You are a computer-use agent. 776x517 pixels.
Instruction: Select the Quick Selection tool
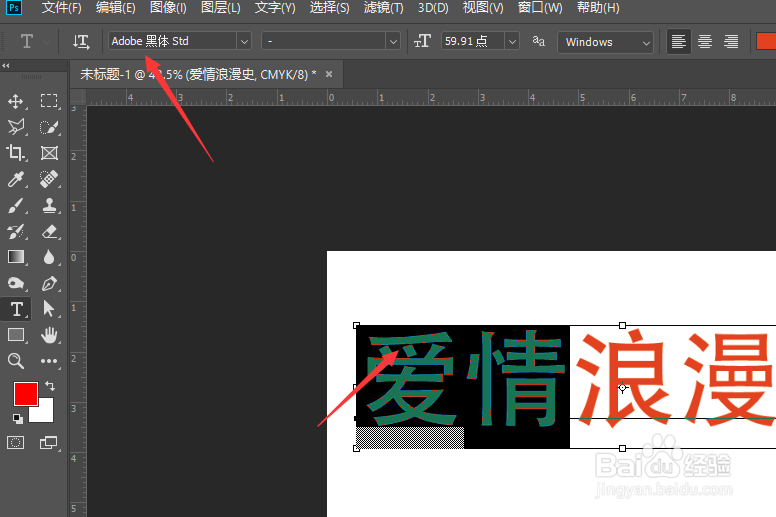pos(49,127)
